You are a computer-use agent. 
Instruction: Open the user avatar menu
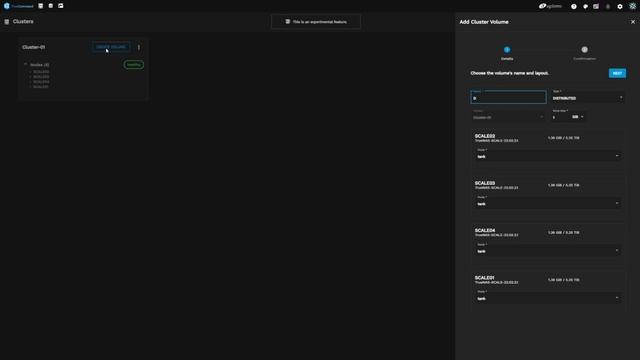632,6
